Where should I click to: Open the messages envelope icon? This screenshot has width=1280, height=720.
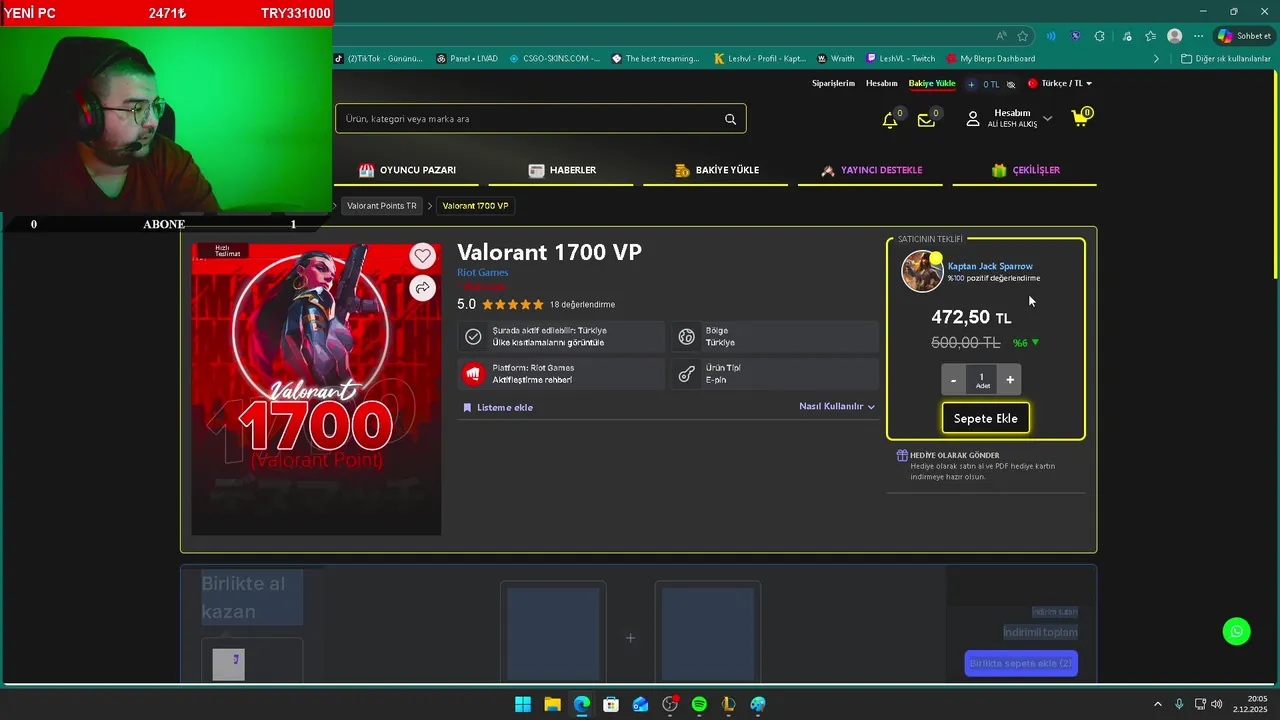coord(926,120)
